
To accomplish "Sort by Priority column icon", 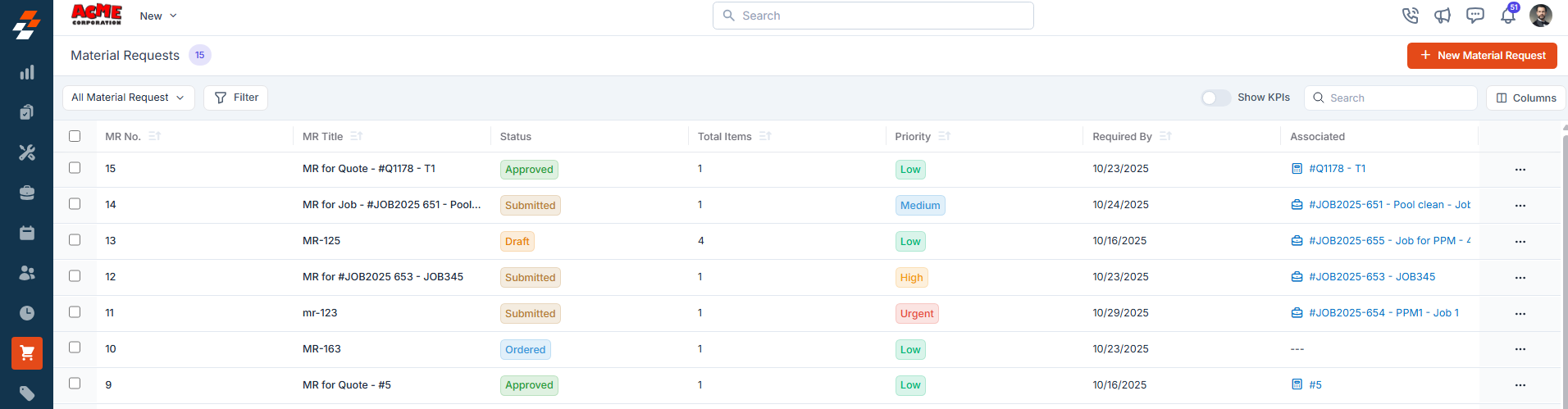I will 944,136.
